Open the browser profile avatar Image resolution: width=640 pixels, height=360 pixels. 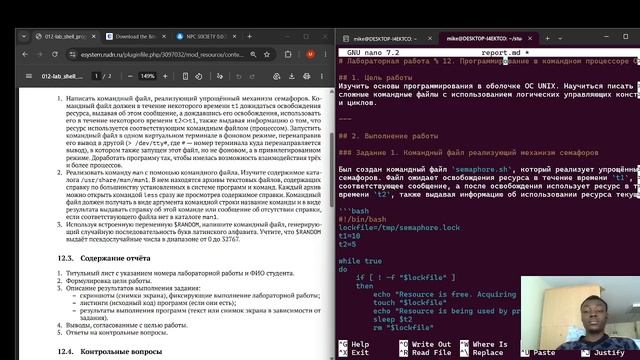310,54
